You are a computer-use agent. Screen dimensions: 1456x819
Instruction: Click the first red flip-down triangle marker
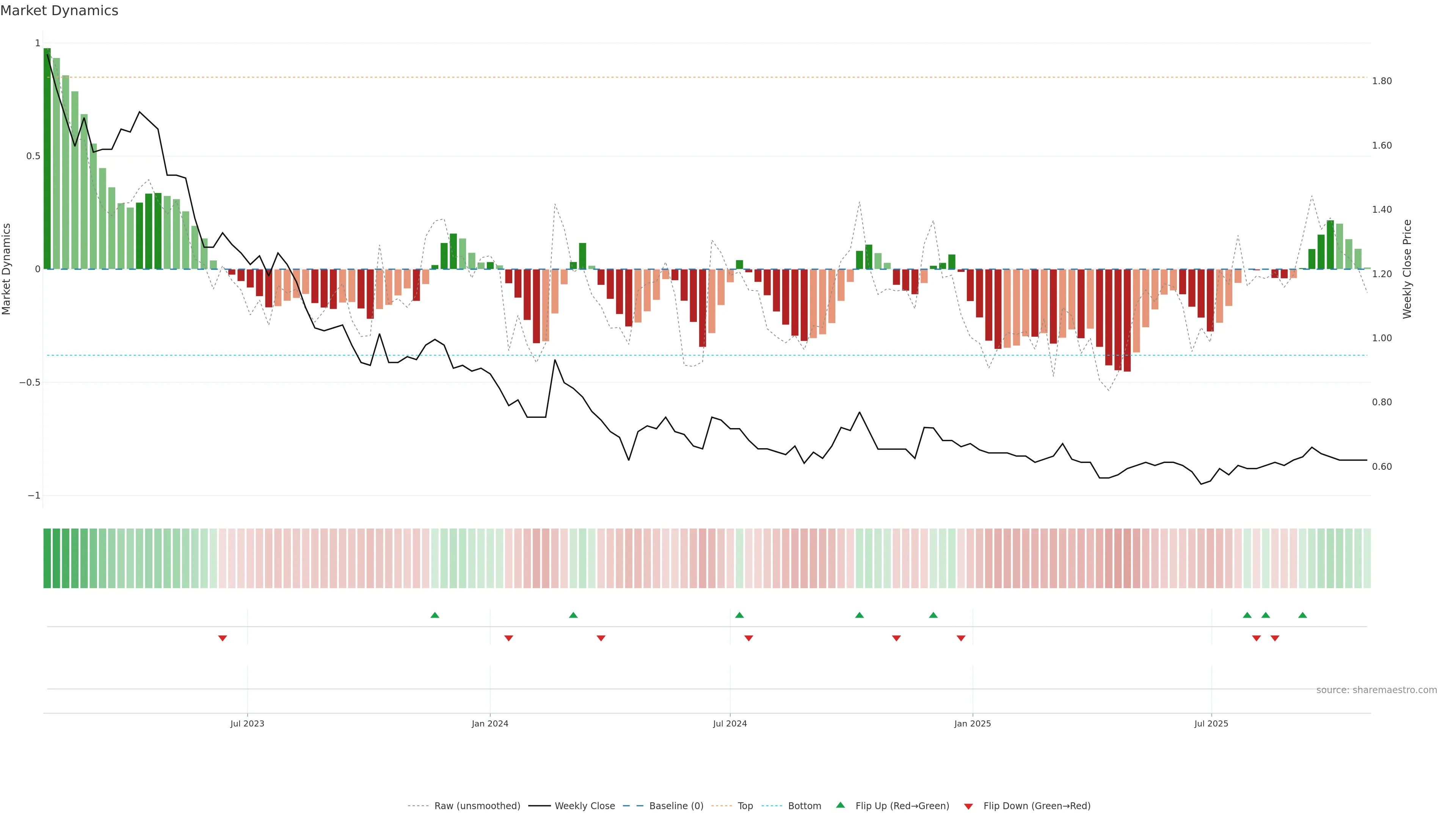tap(222, 638)
